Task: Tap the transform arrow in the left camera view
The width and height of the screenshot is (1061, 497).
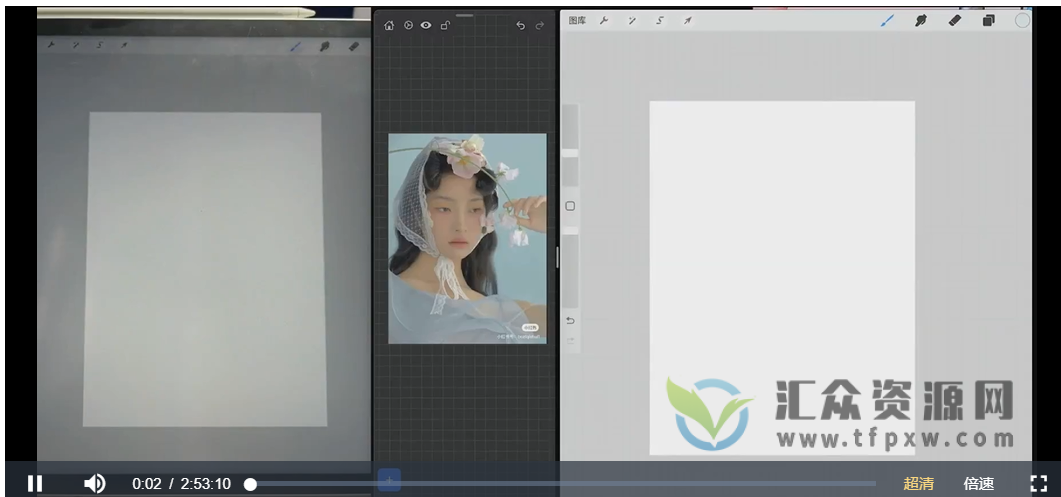Action: pyautogui.click(x=124, y=45)
